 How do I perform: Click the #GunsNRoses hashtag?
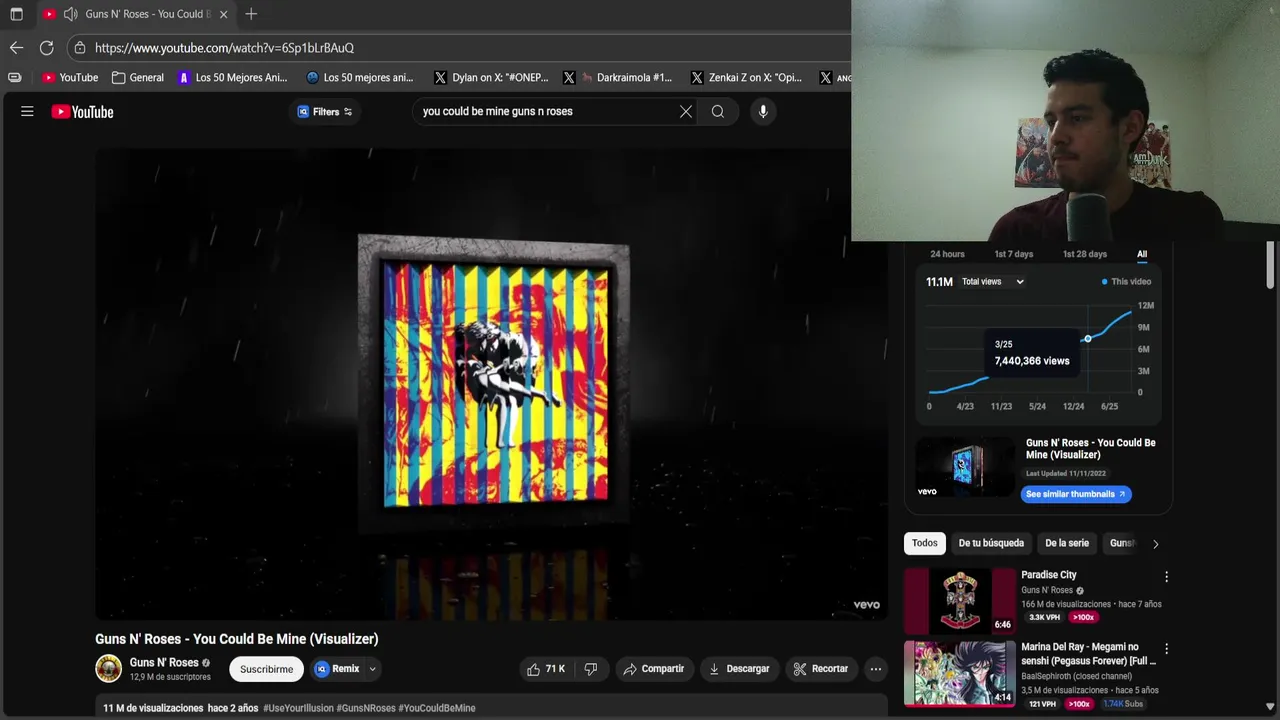[366, 708]
